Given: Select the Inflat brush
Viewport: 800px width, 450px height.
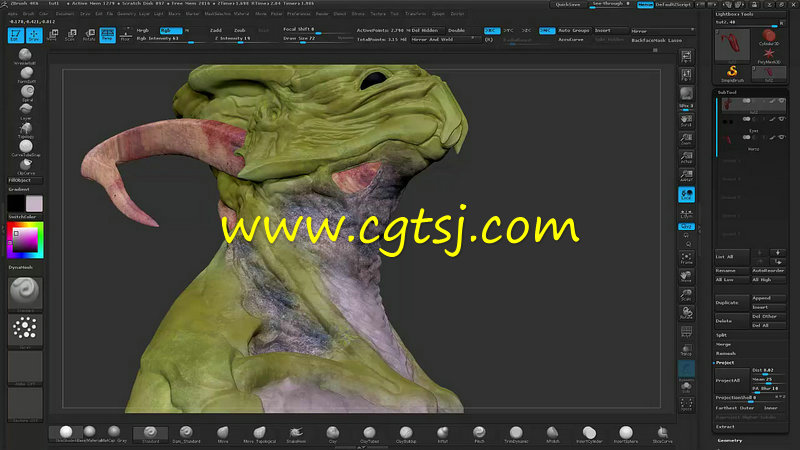Looking at the screenshot, I should tap(442, 434).
